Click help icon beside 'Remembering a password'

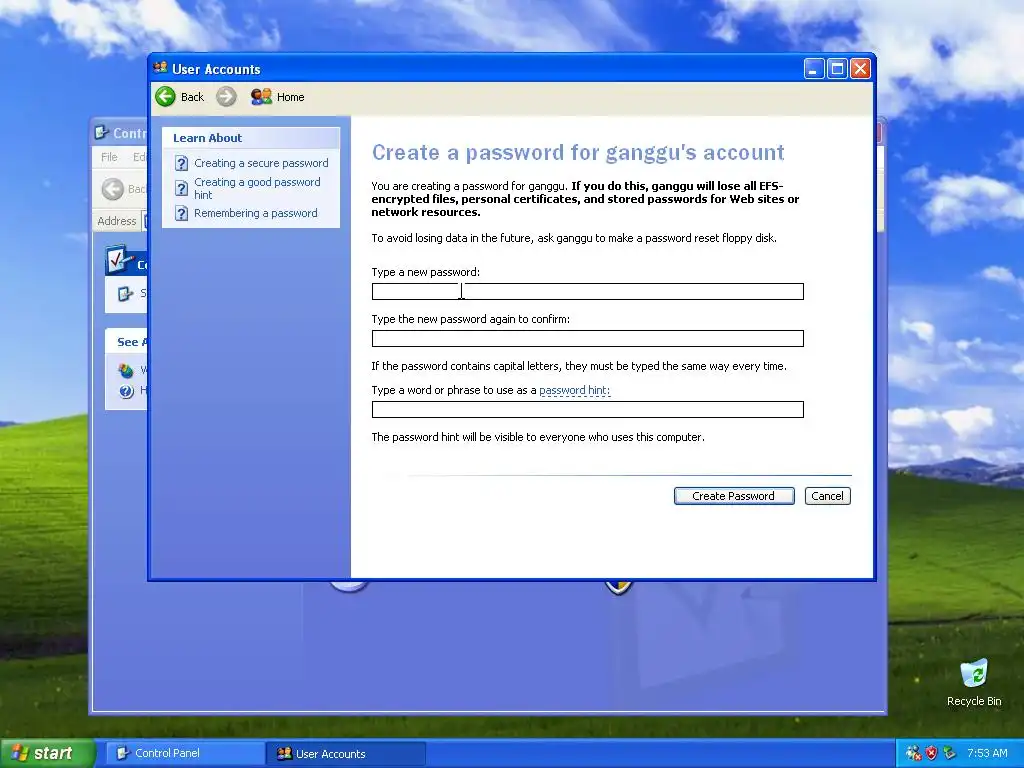(x=182, y=214)
